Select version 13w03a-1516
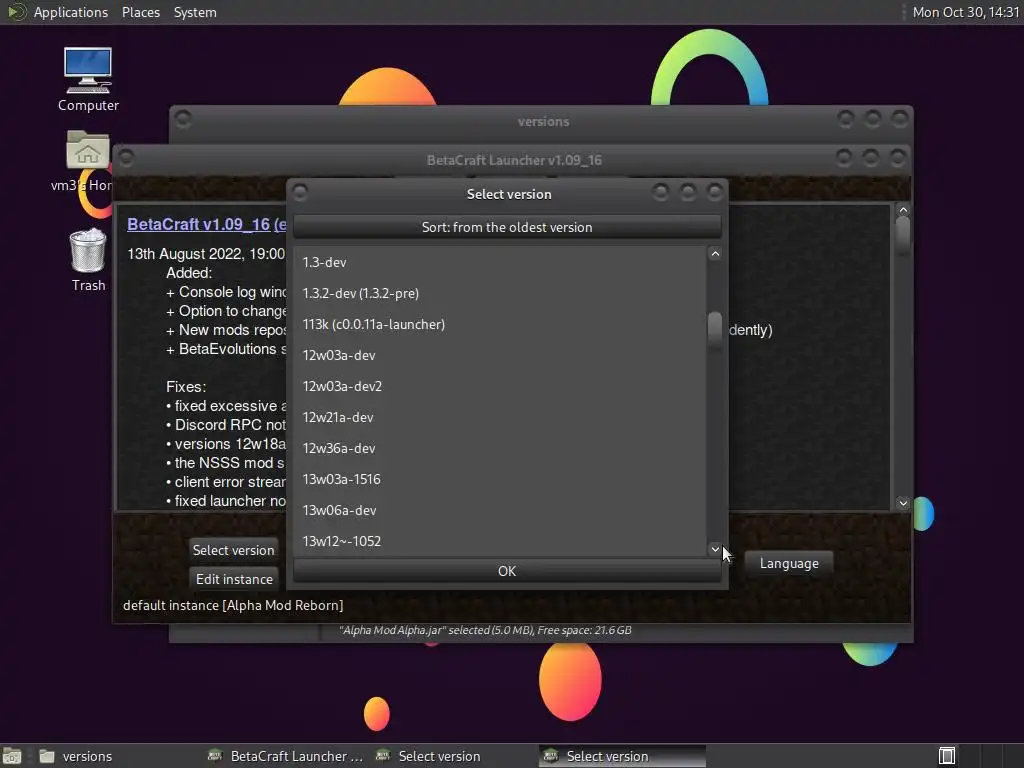This screenshot has height=768, width=1024. click(x=500, y=479)
